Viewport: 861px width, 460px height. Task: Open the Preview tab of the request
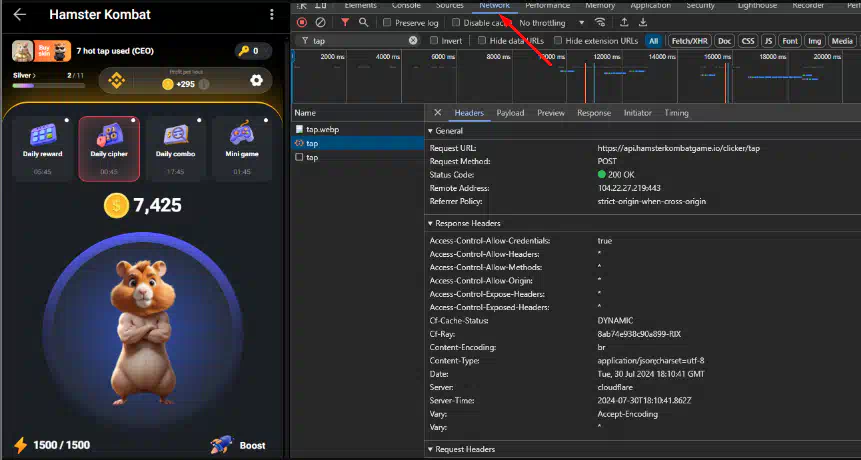551,113
